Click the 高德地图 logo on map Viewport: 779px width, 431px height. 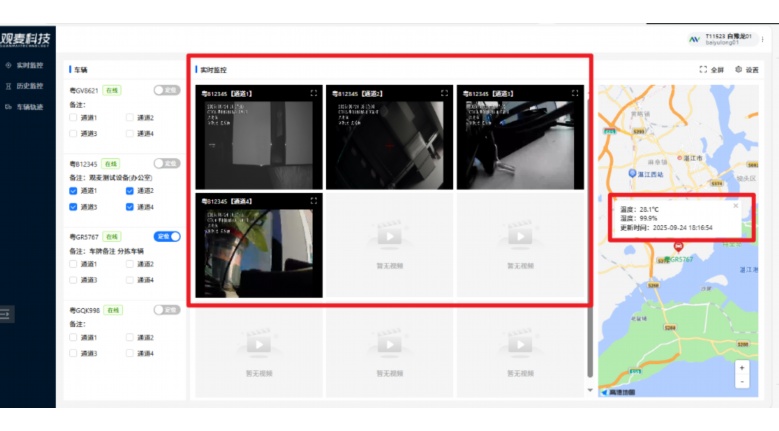tap(619, 392)
